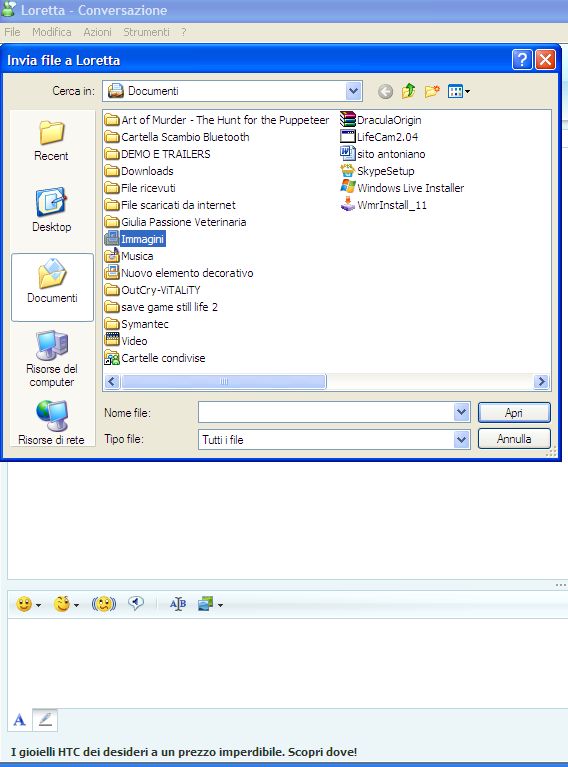Go up one folder level
Screen dimensions: 568x767
(409, 91)
